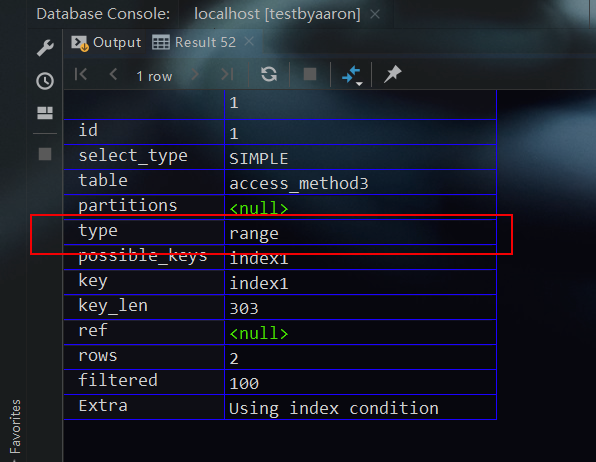Go to next page of results

click(195, 74)
